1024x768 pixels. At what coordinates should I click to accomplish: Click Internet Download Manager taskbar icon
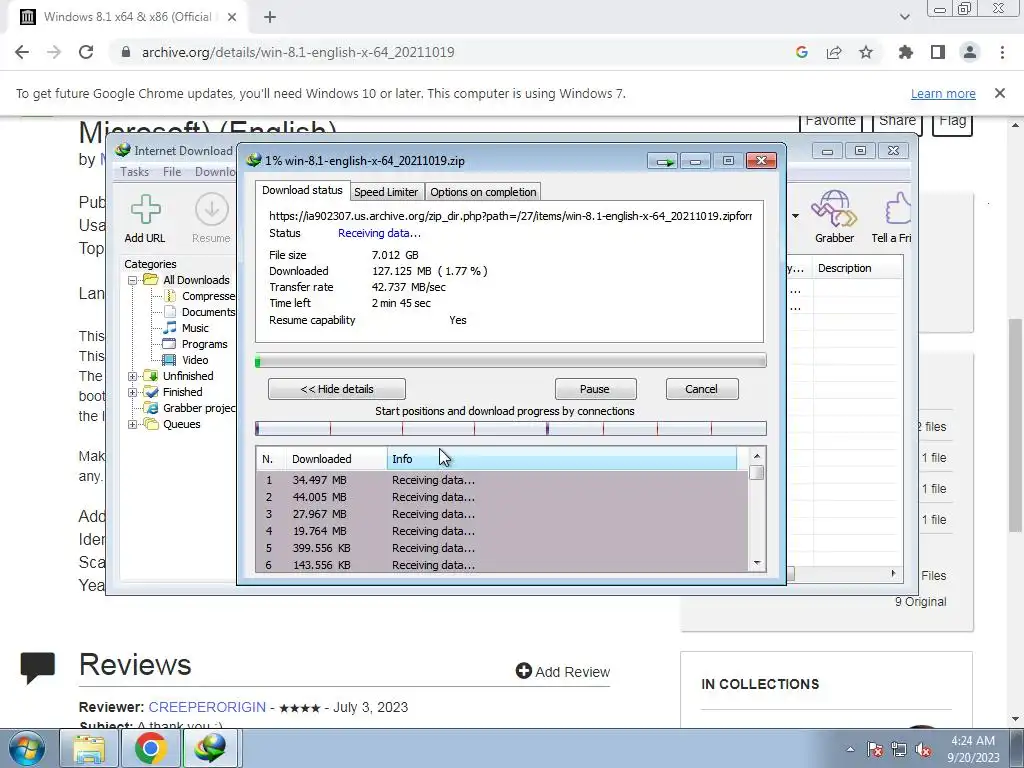point(210,748)
